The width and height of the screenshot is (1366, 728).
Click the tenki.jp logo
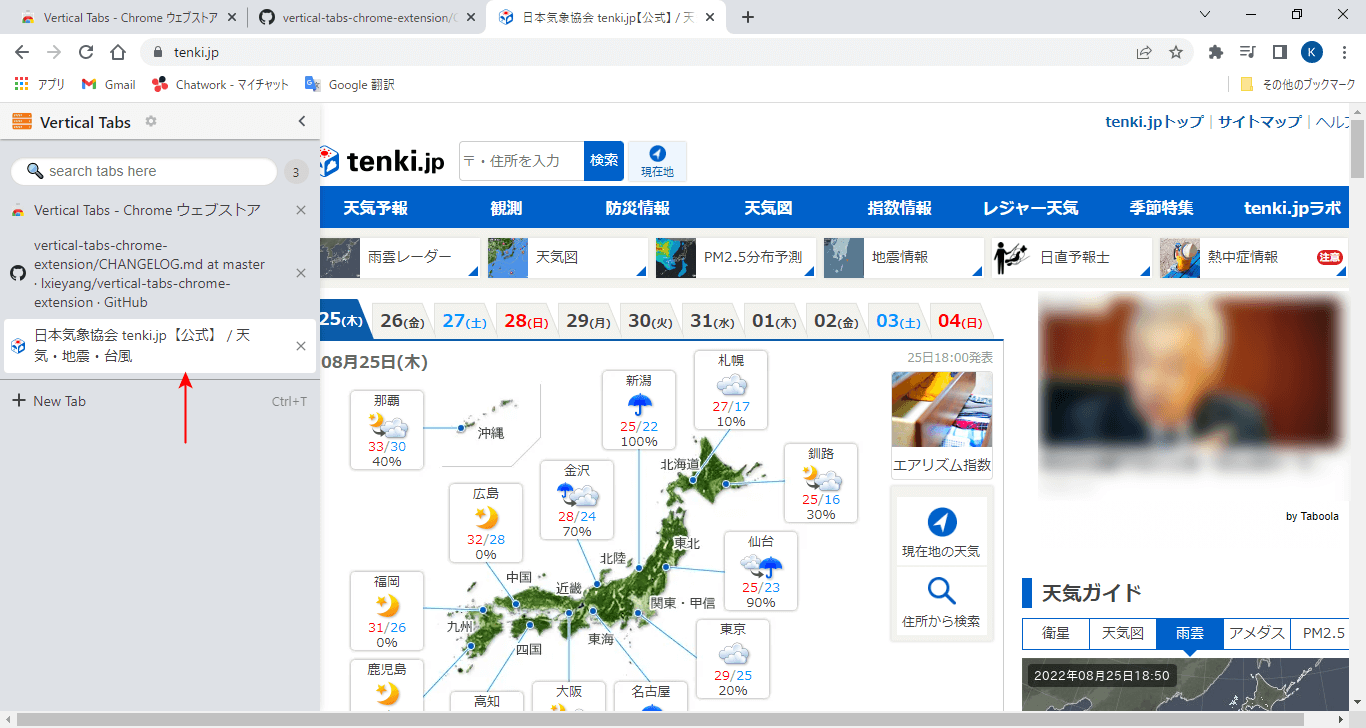tap(382, 161)
